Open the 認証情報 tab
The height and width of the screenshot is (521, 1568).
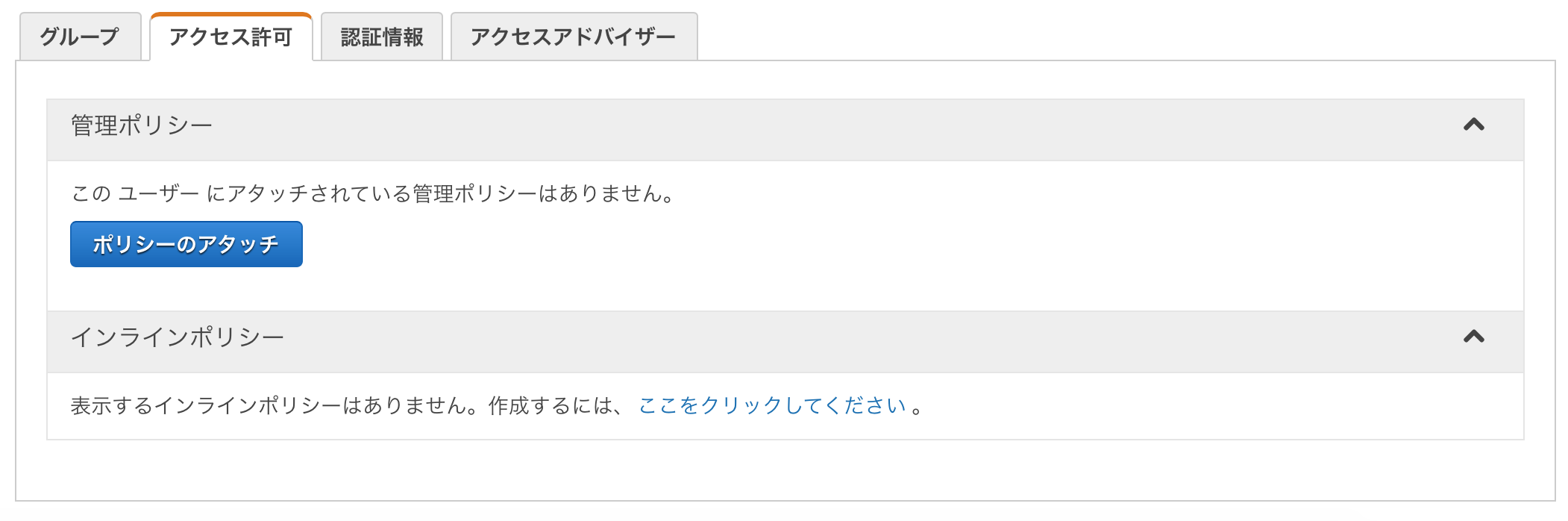382,34
